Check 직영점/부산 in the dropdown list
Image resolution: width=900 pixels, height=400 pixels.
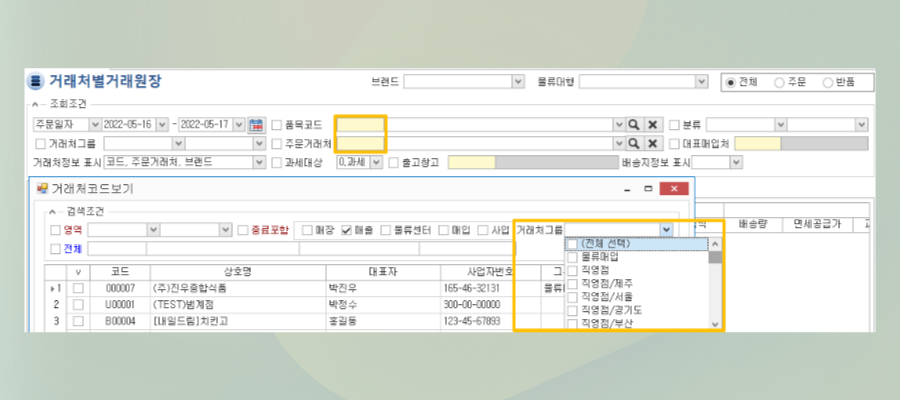(572, 324)
